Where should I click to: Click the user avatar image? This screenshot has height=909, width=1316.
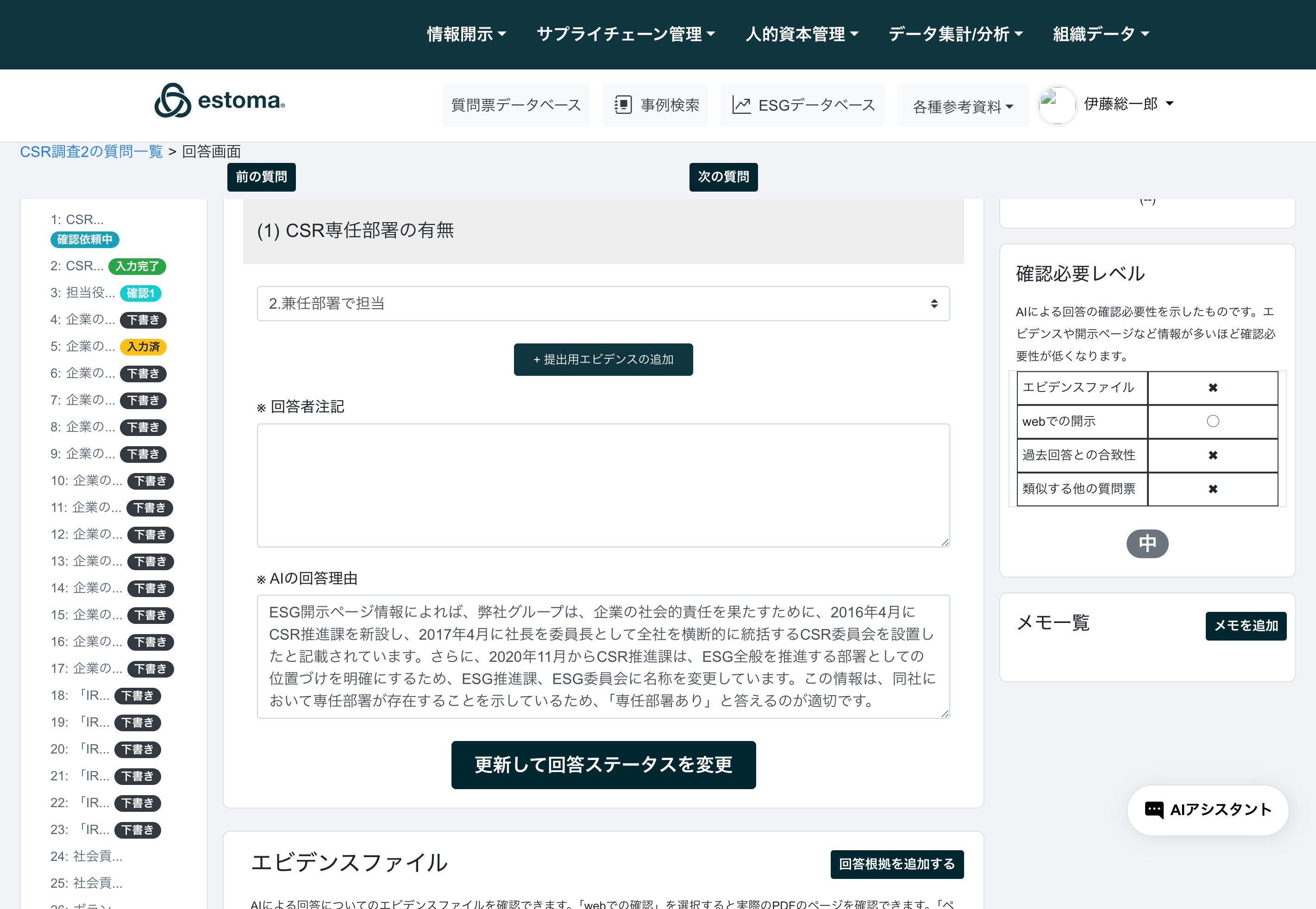click(1057, 105)
